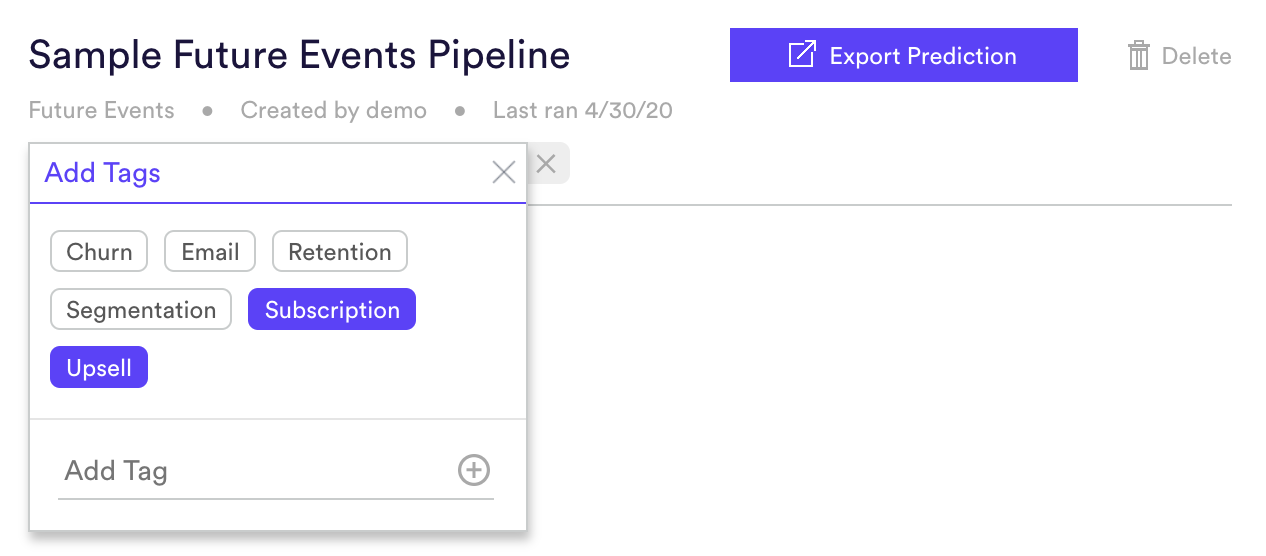Click the Add Tags header label
Screen dimensions: 1266x556
103,173
